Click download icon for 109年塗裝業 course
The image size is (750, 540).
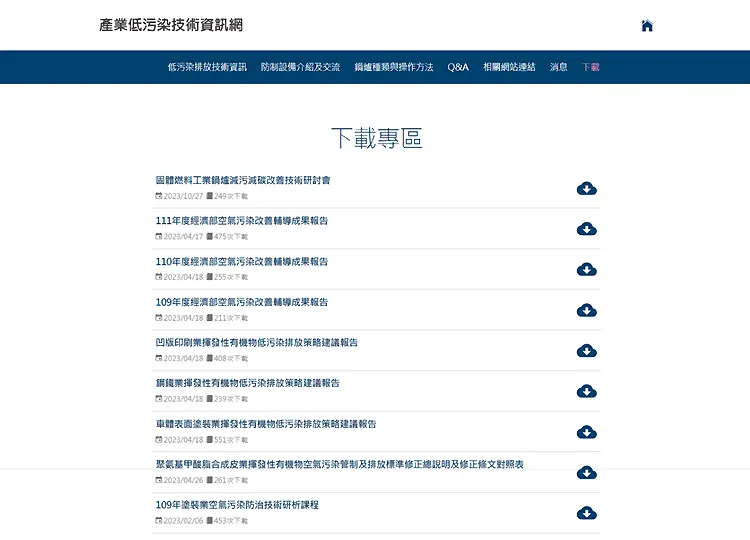[587, 513]
